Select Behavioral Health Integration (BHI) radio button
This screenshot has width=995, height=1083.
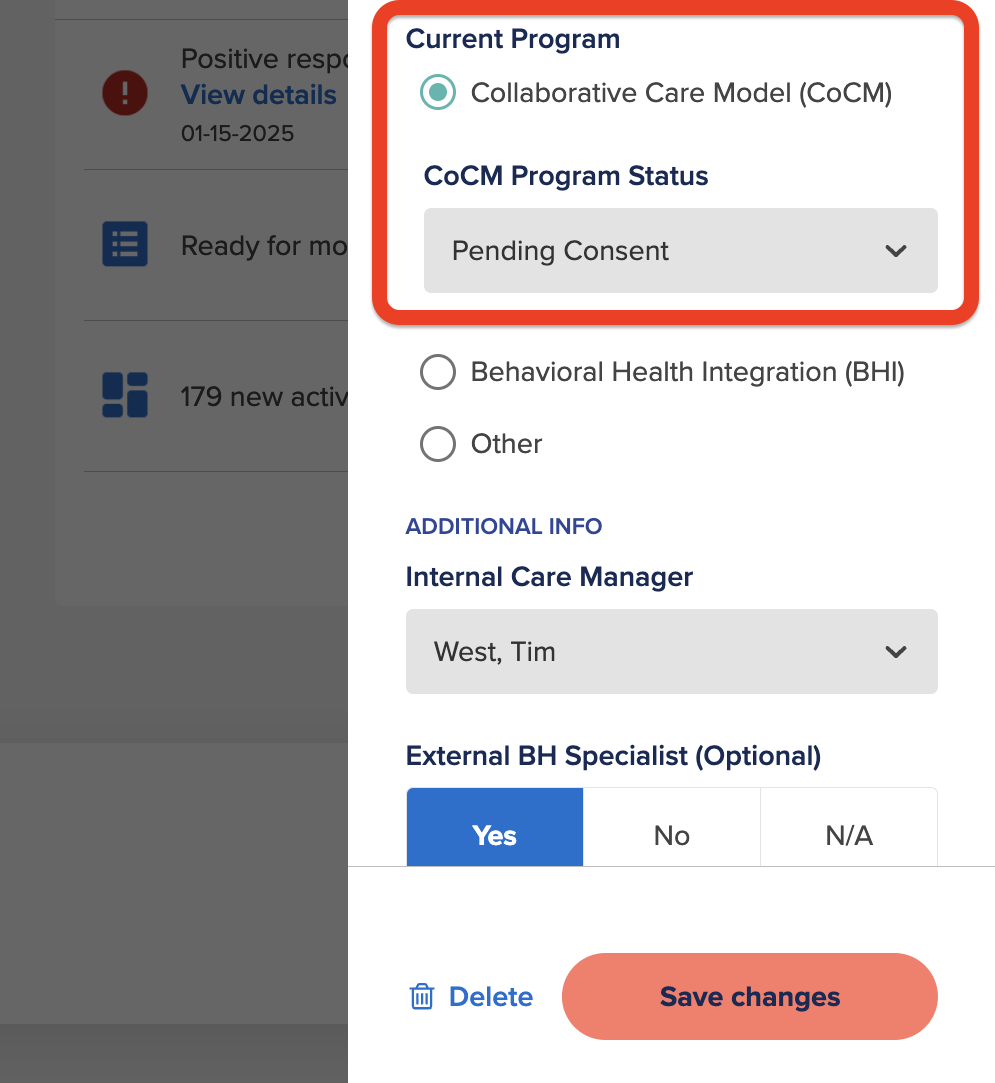coord(438,372)
